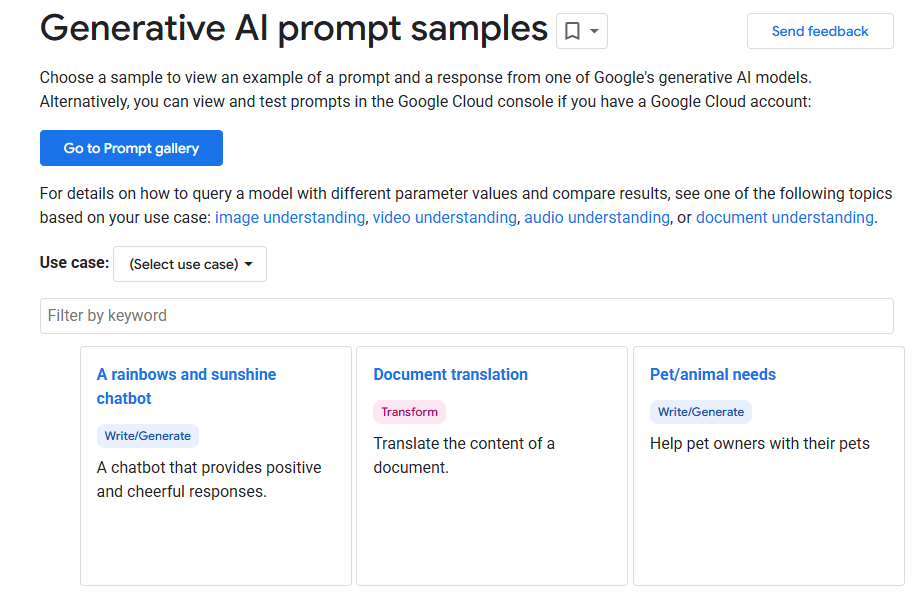Expand the (Select use case) combo box
919x597 pixels.
(x=189, y=264)
